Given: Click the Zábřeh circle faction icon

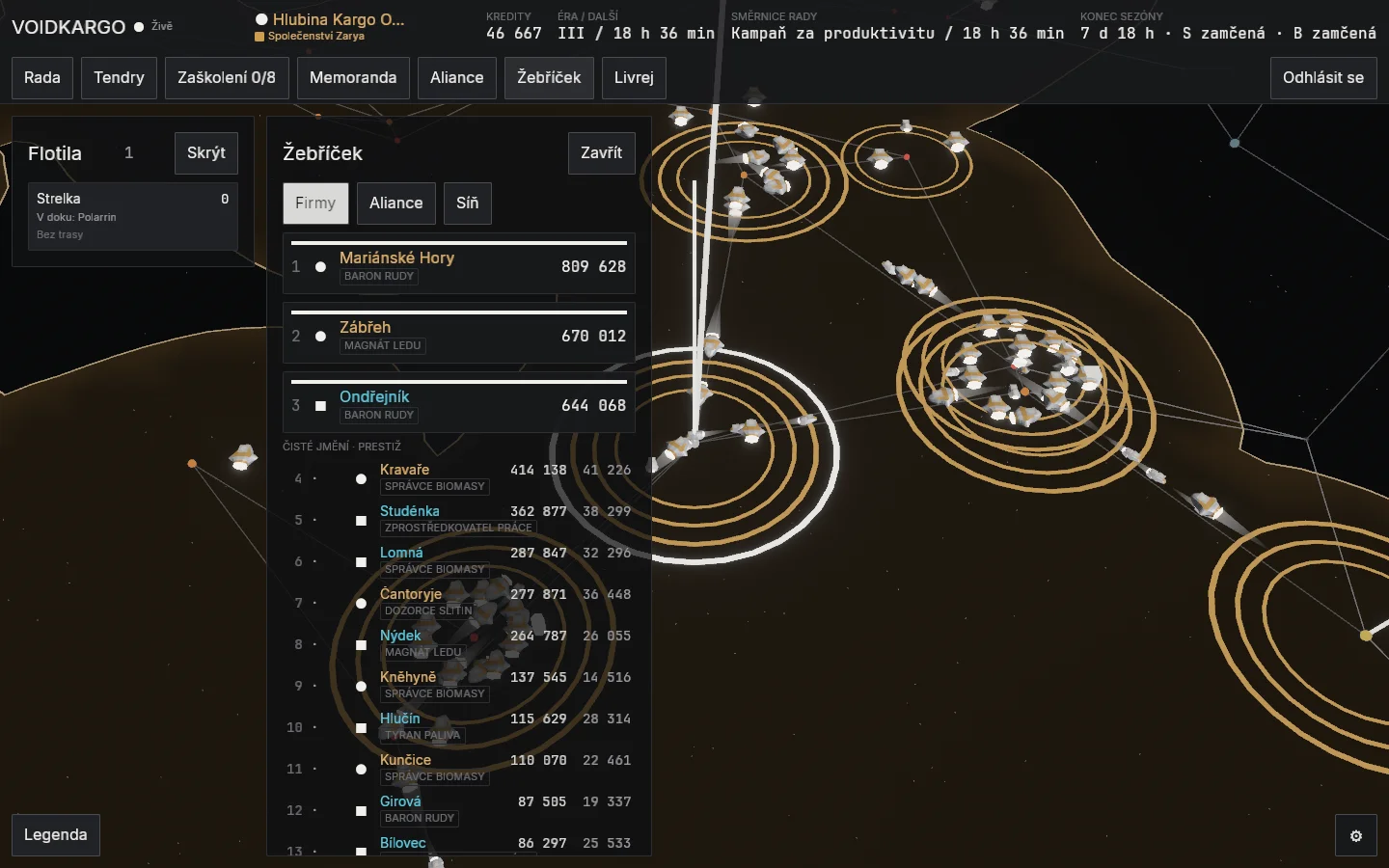Looking at the screenshot, I should tap(320, 337).
